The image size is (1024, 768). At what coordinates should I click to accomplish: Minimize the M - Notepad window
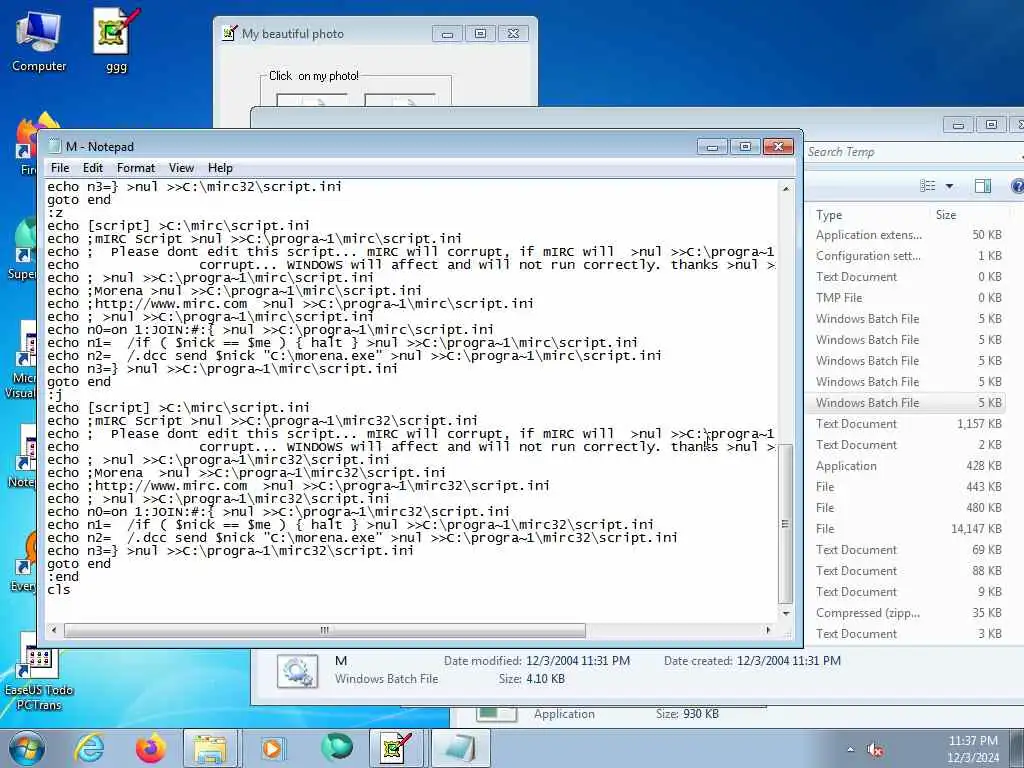click(712, 147)
